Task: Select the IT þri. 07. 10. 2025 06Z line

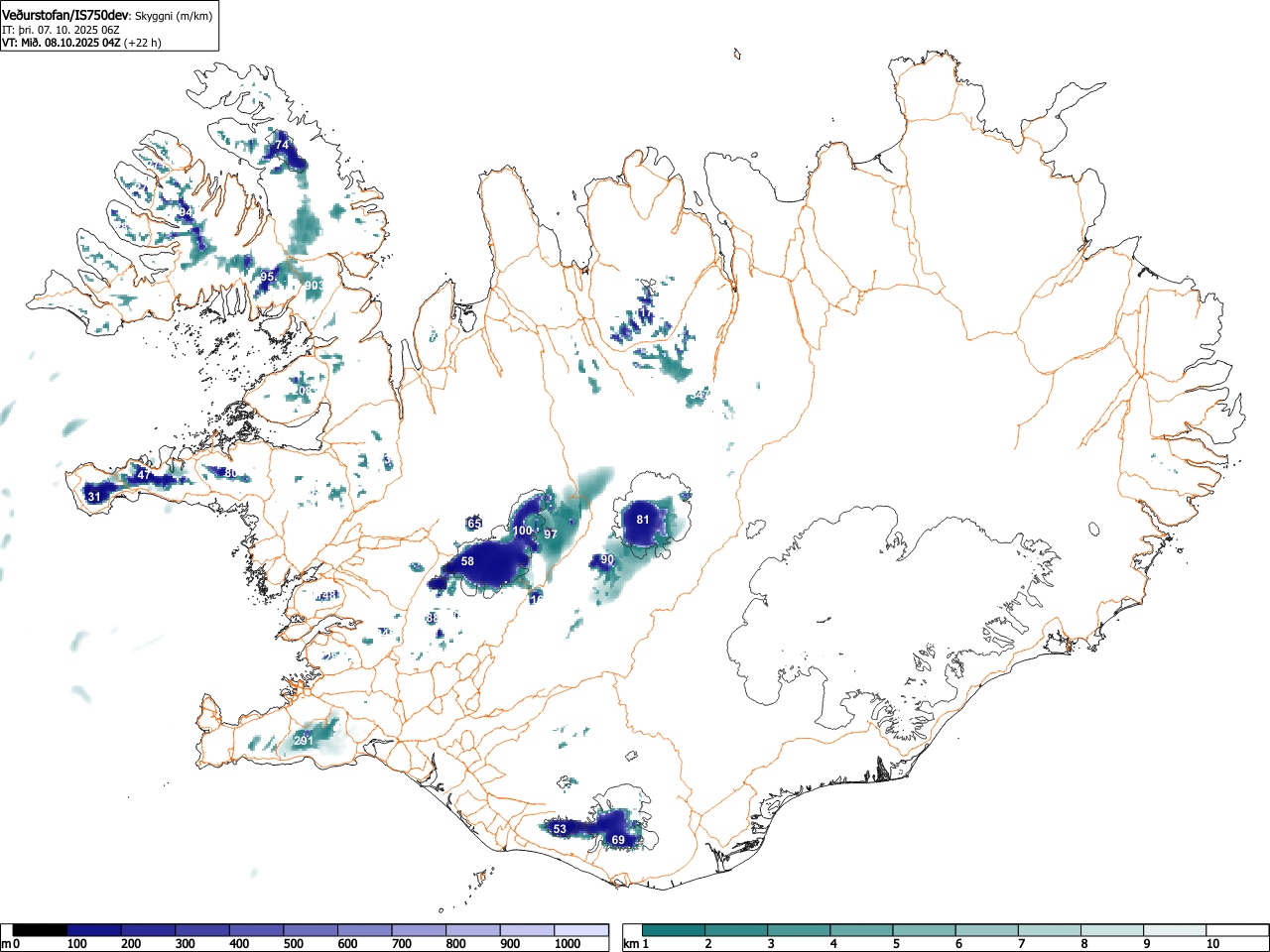Action: pos(61,30)
